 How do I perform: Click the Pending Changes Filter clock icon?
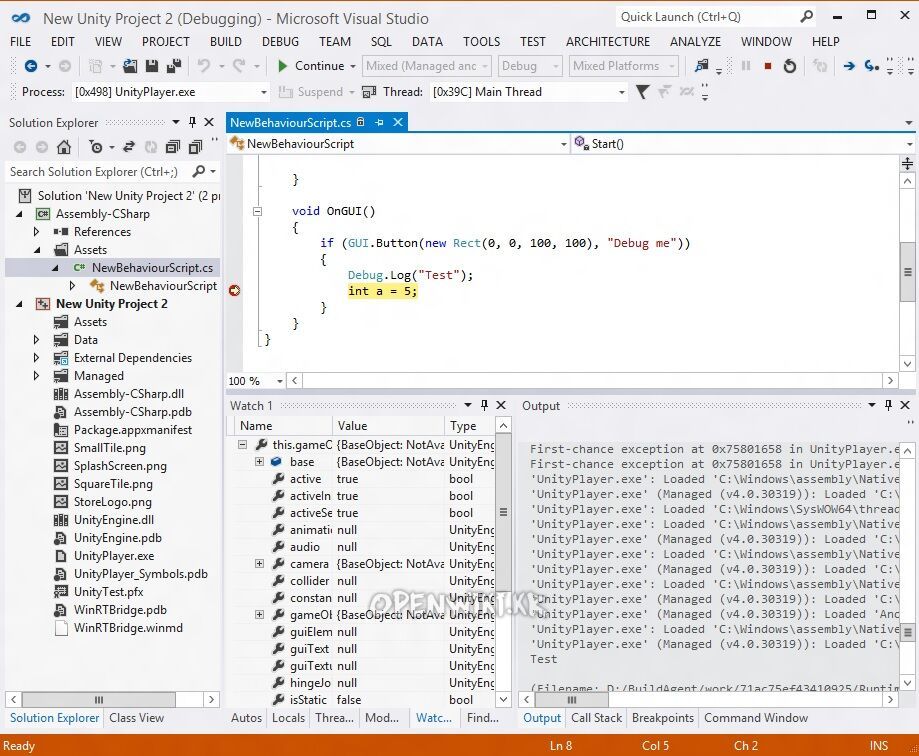click(96, 147)
